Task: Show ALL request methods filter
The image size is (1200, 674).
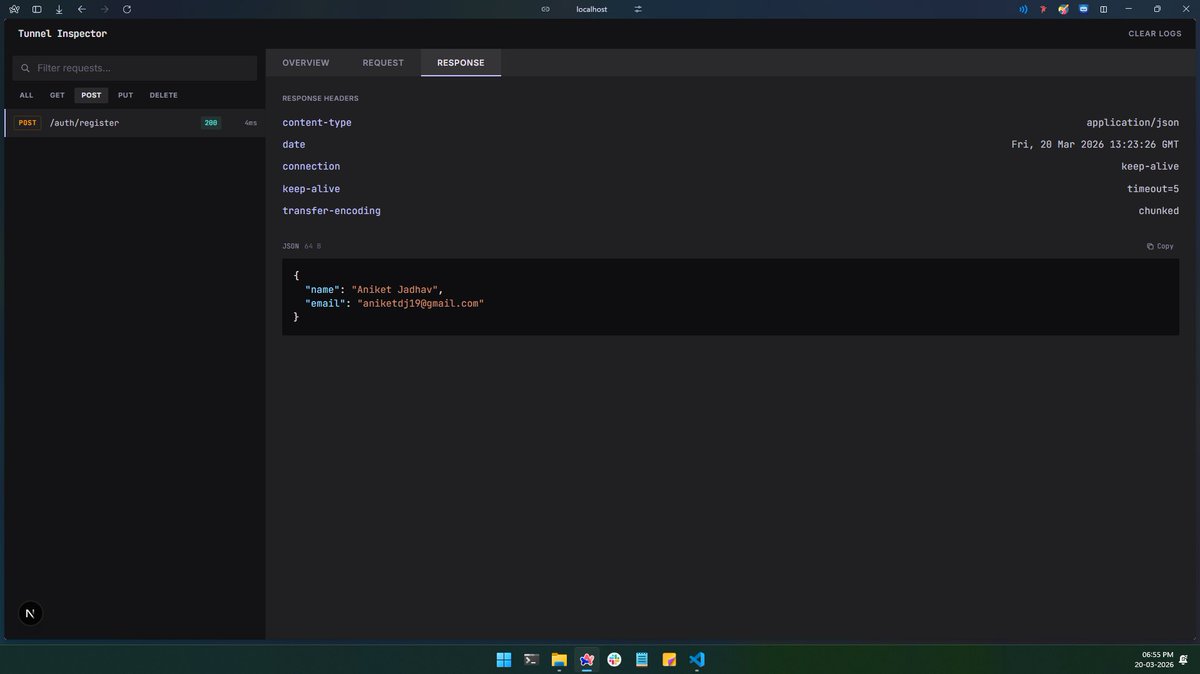Action: click(x=26, y=95)
